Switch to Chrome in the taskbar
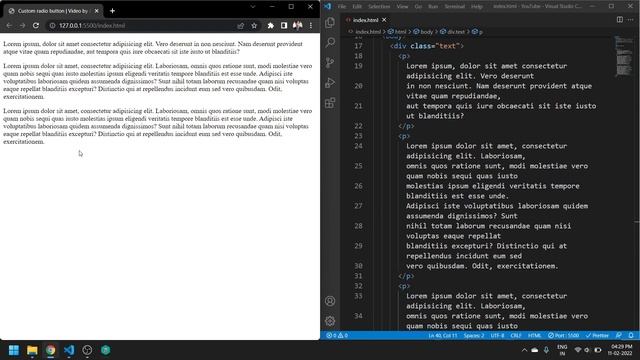The width and height of the screenshot is (640, 360). [51, 350]
